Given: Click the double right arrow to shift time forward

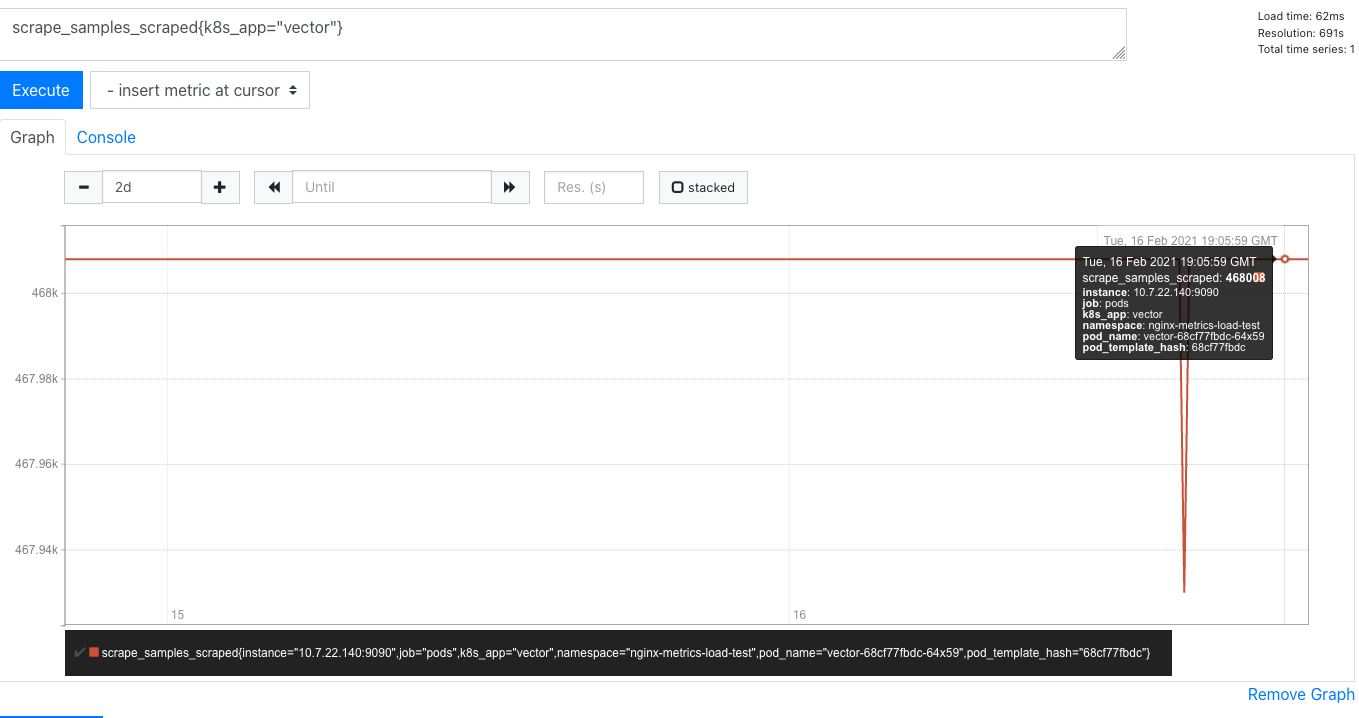Looking at the screenshot, I should pyautogui.click(x=510, y=187).
